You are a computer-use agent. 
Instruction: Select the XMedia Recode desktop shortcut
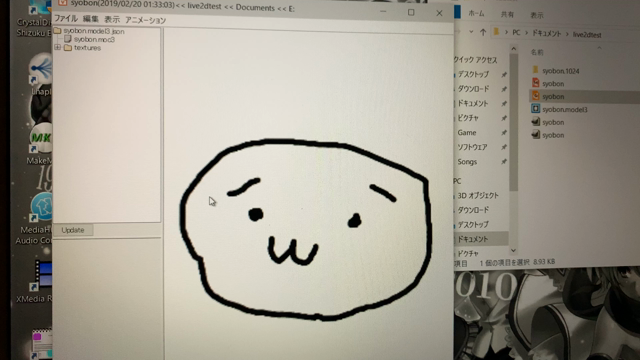click(35, 282)
